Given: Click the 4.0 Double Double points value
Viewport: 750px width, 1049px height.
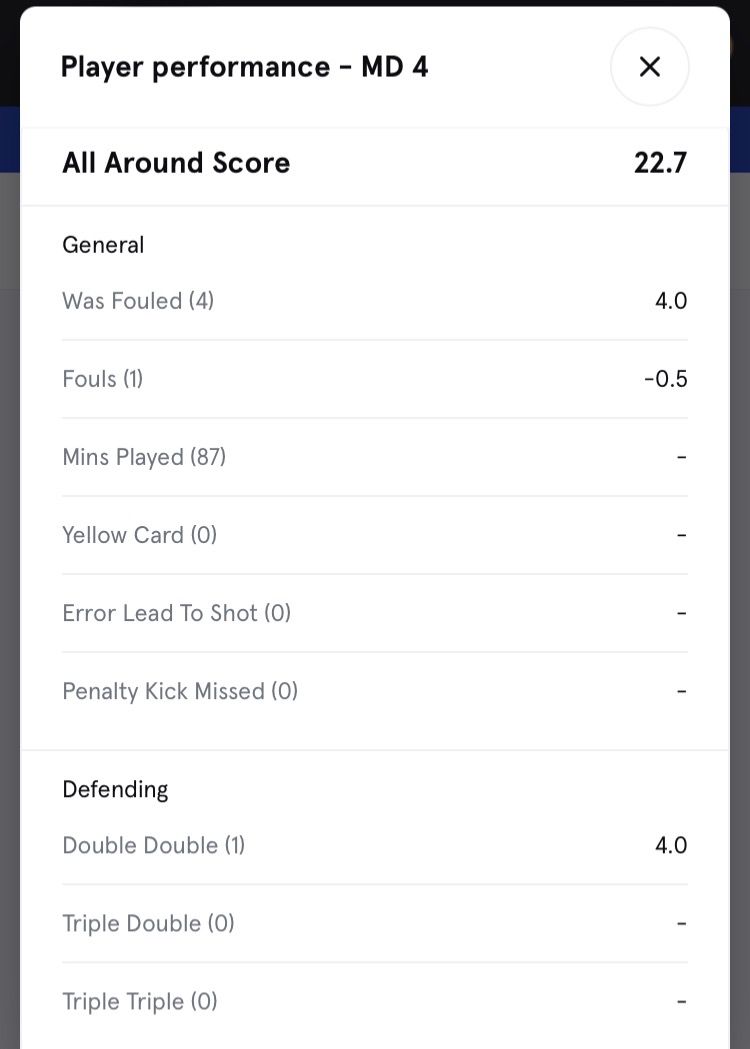Looking at the screenshot, I should coord(671,845).
